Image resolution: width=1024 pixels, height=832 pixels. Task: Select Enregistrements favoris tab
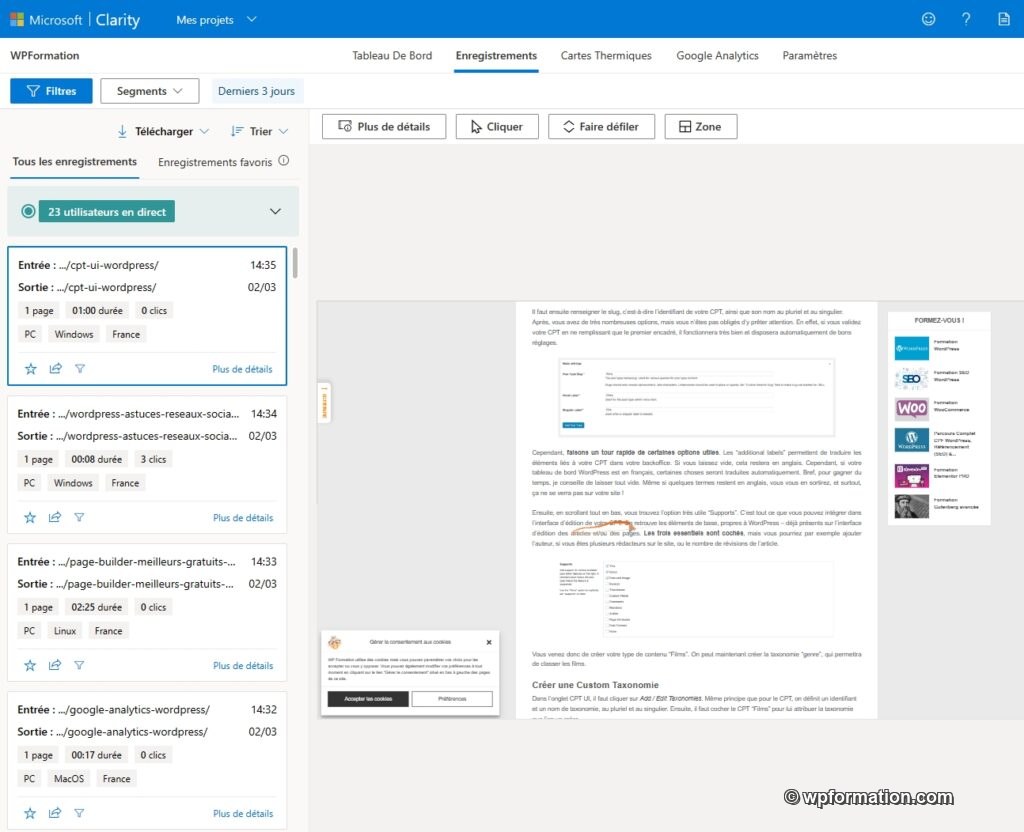point(215,162)
